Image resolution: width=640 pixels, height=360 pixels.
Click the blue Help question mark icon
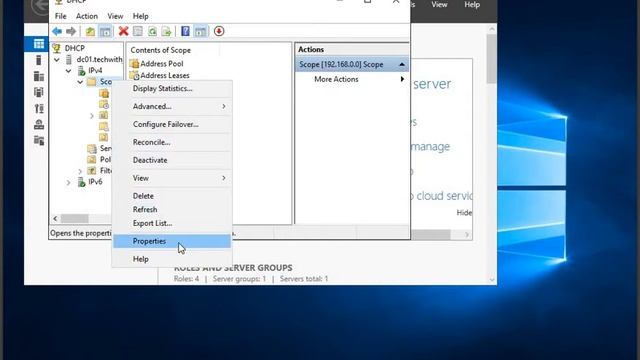click(x=185, y=31)
